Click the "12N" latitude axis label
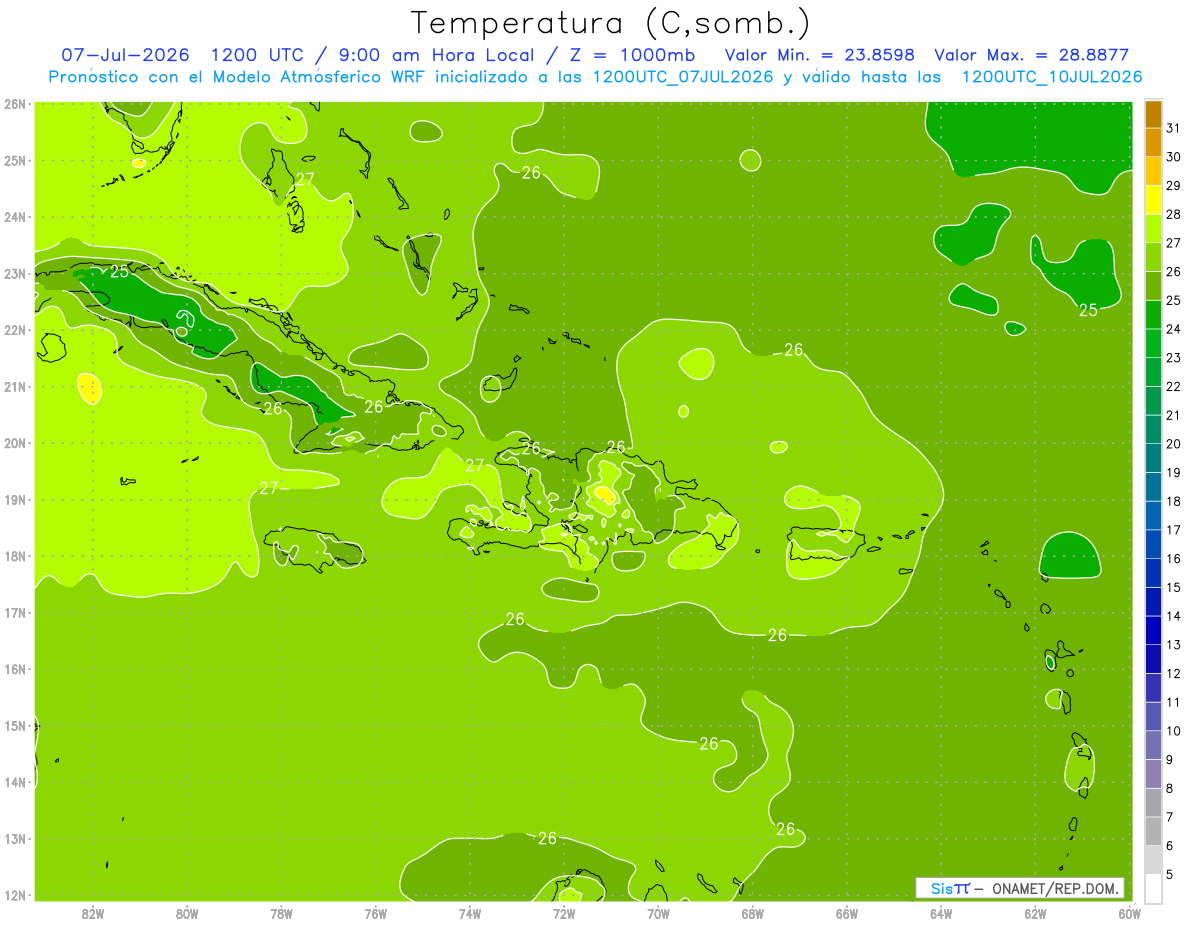Viewport: 1200px width, 927px height. tap(14, 895)
